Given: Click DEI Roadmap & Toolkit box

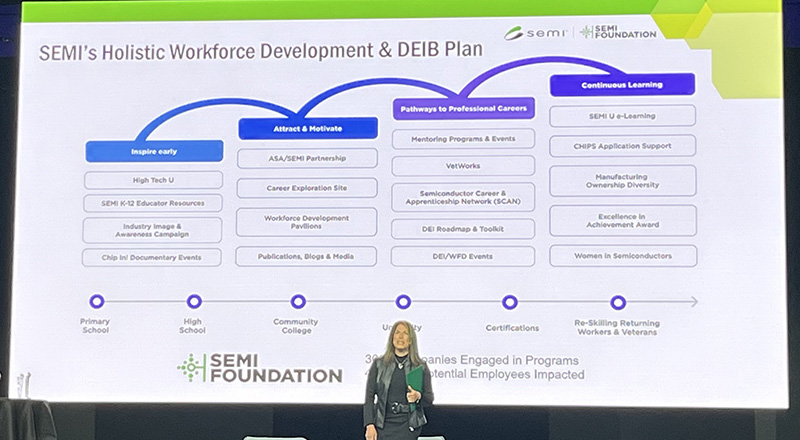Looking at the screenshot, I should click(463, 229).
